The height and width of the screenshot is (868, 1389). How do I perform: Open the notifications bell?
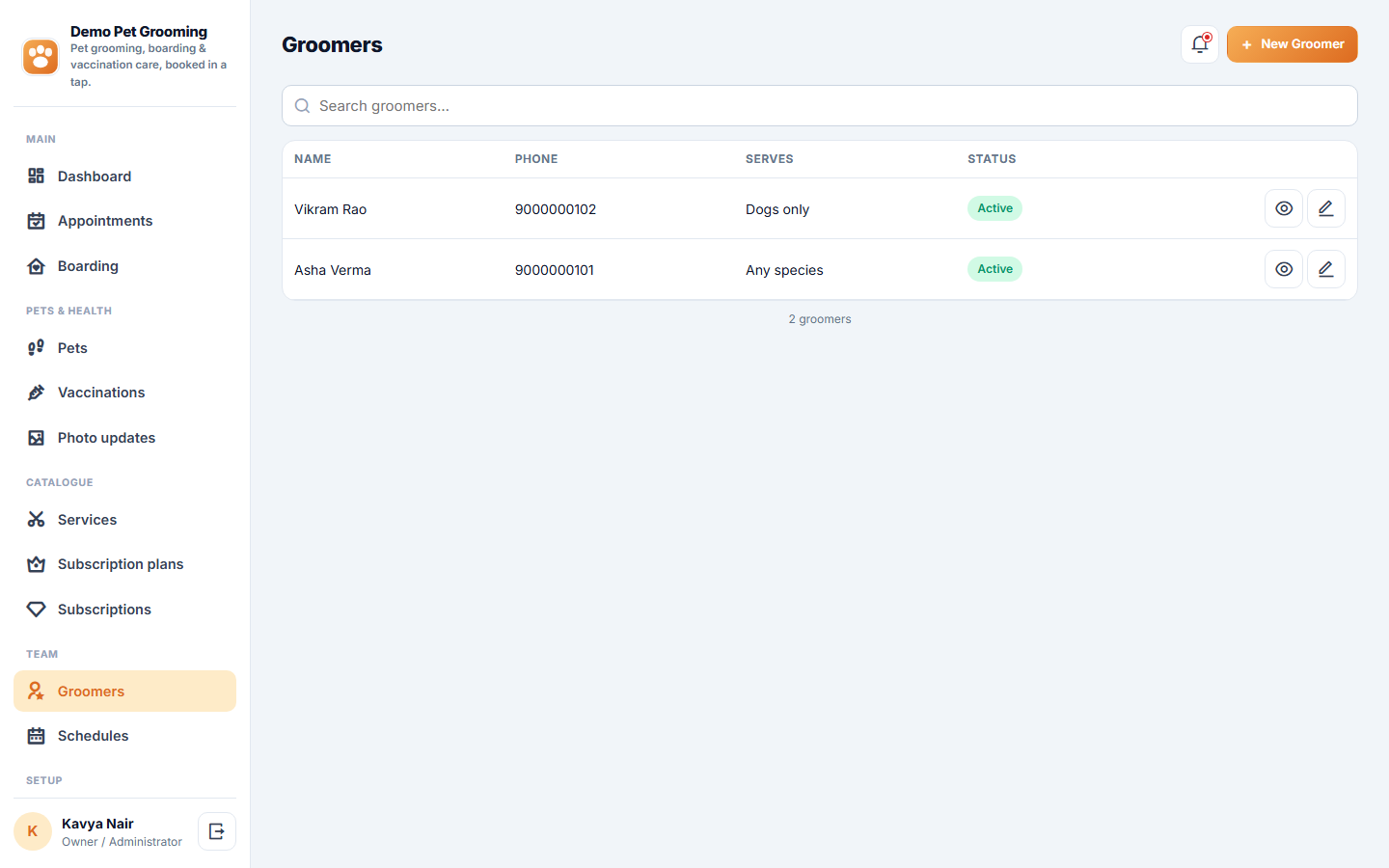point(1200,44)
